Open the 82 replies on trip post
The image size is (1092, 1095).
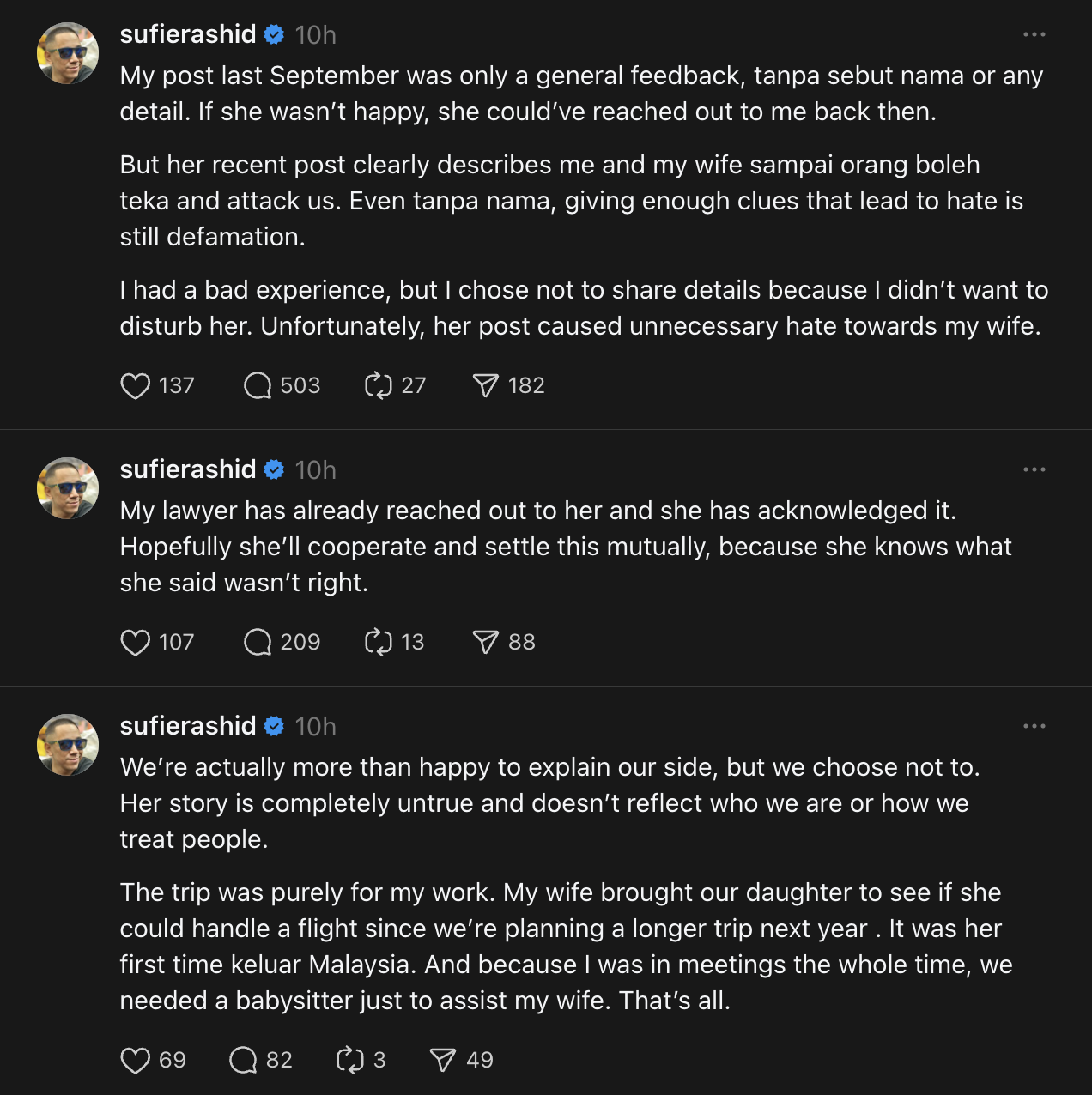coord(243,1061)
